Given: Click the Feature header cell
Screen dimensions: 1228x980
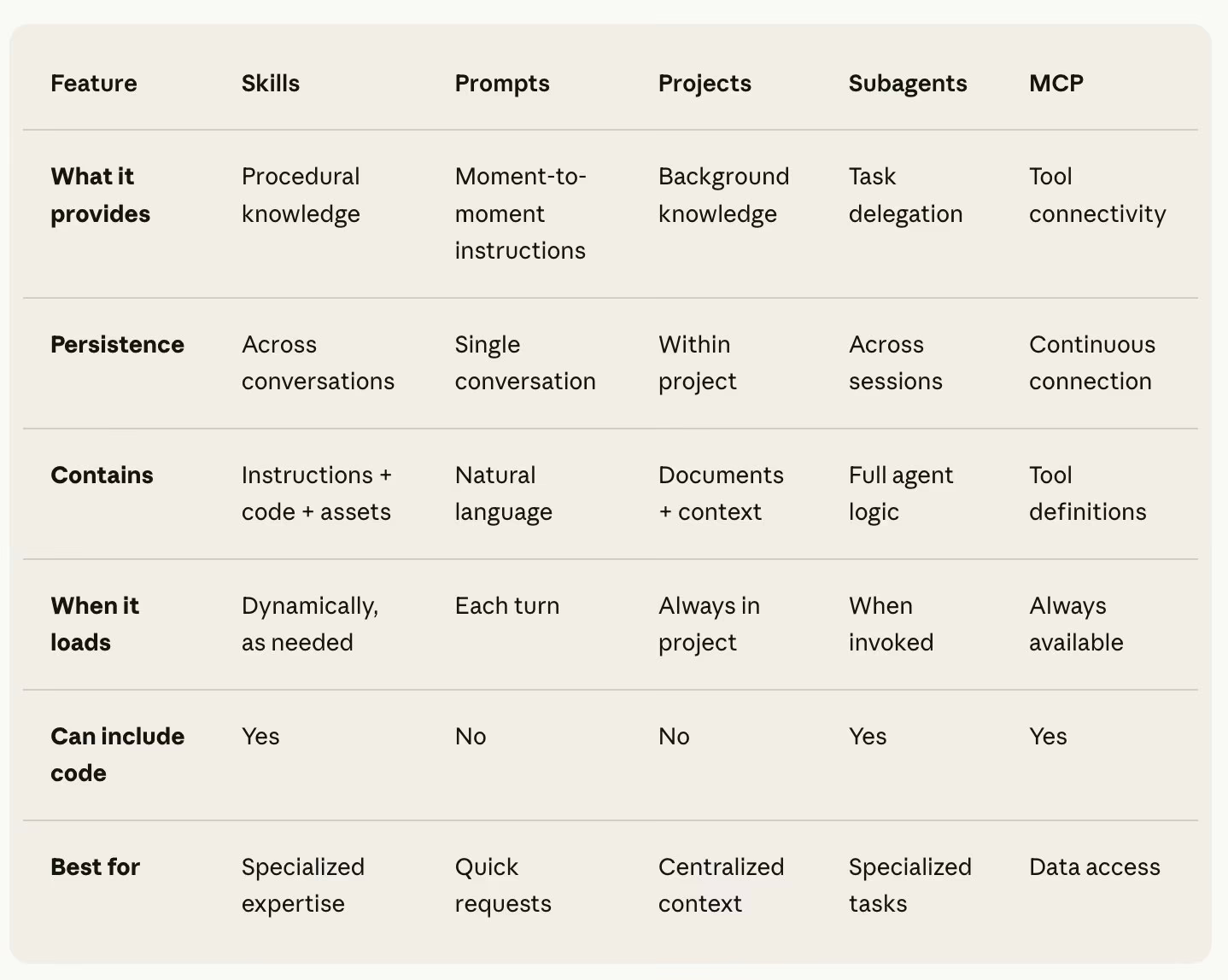Looking at the screenshot, I should (94, 84).
